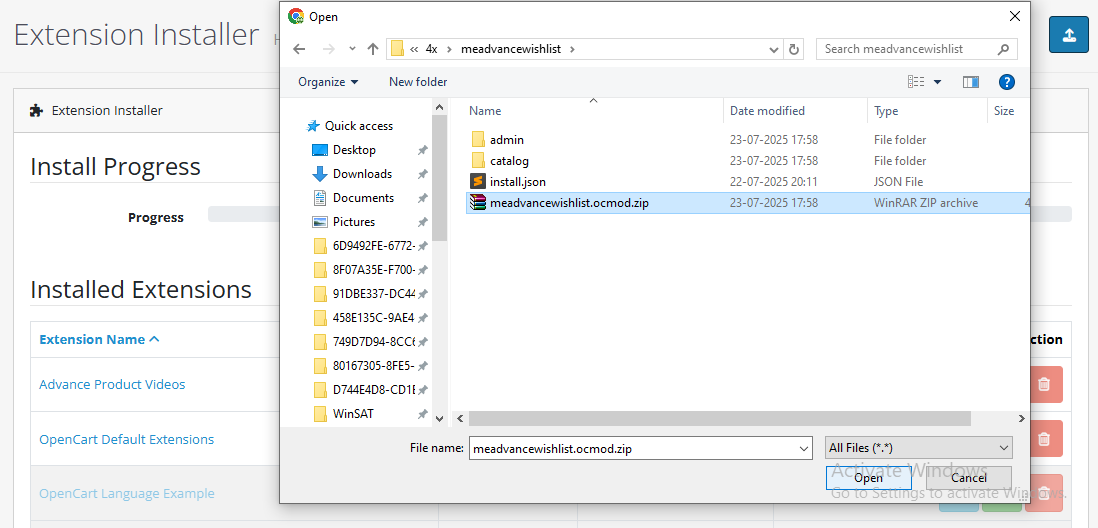The height and width of the screenshot is (528, 1098).
Task: Open more view options dropdown arrow
Action: click(937, 83)
